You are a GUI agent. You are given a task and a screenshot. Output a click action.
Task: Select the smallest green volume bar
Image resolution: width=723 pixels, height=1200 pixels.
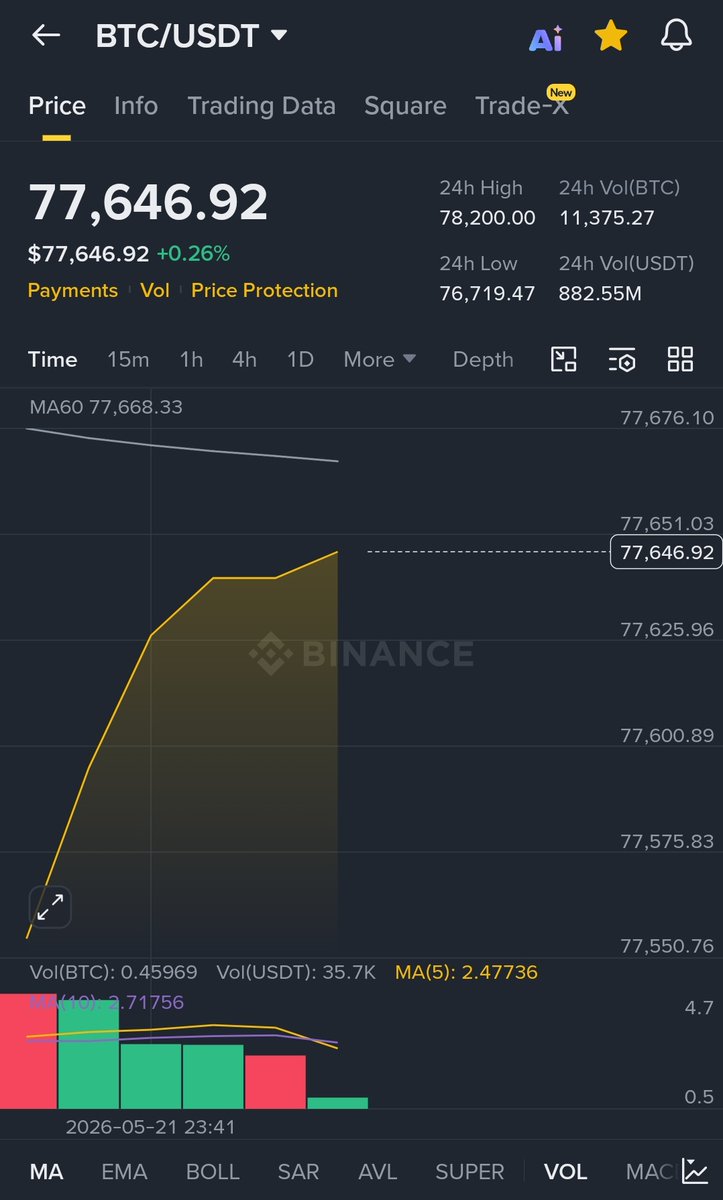click(337, 1103)
